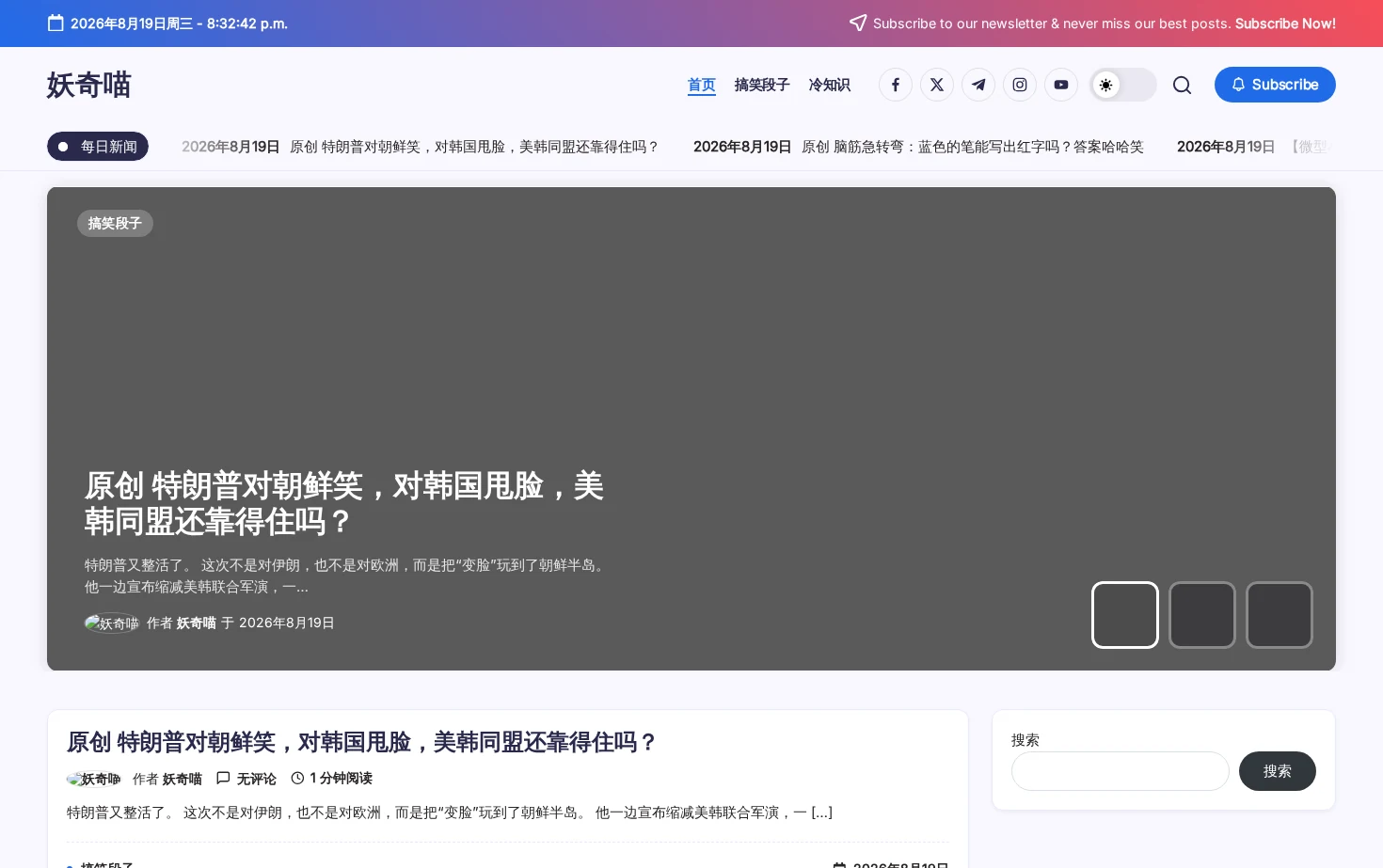
Task: Click the author avatar in hero slider
Action: pyautogui.click(x=112, y=623)
